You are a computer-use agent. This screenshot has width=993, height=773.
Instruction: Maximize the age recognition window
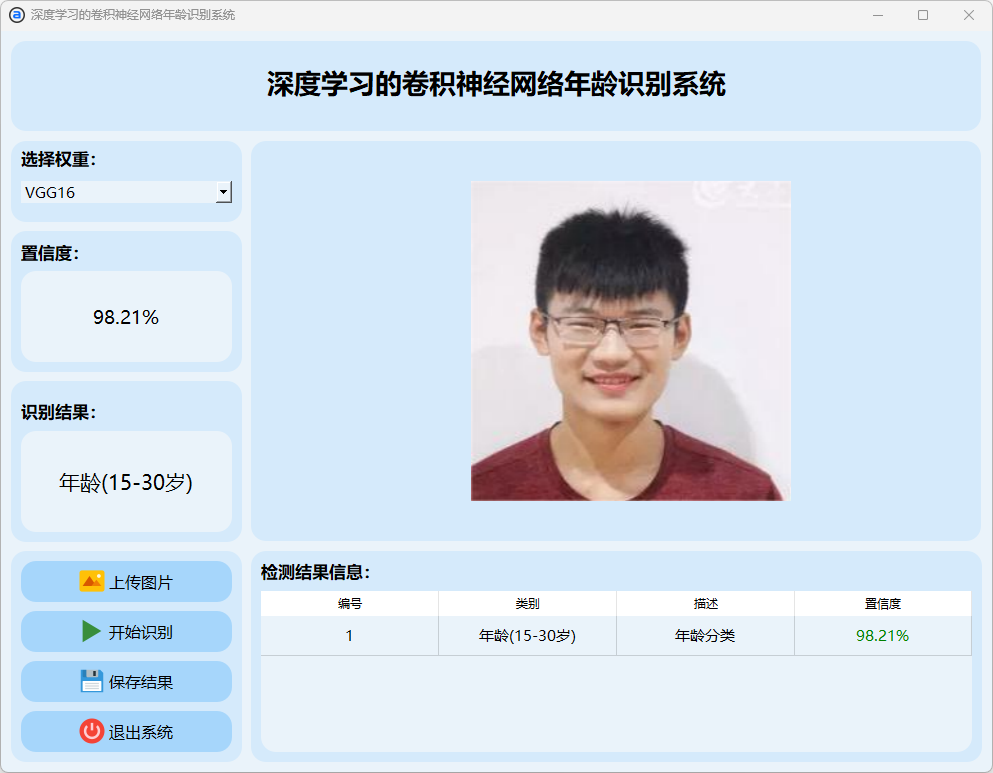coord(923,15)
